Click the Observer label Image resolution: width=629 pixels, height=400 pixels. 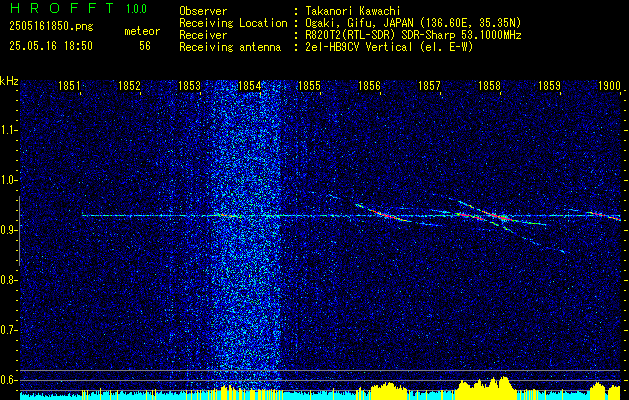[203, 11]
